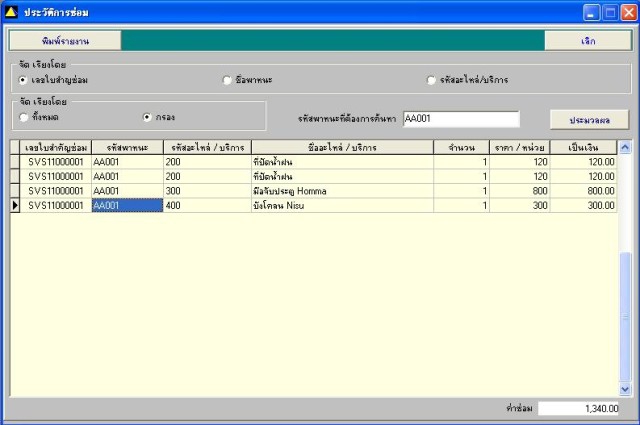Click unit price 300 cell

[520, 205]
